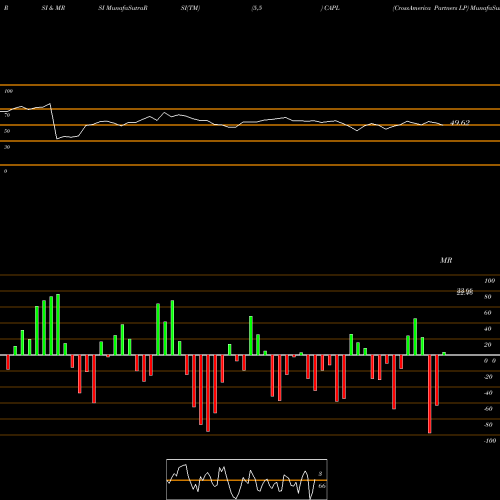Click the '0 0' zero-line label on MR axis
The width and height of the screenshot is (500, 500).
click(490, 361)
